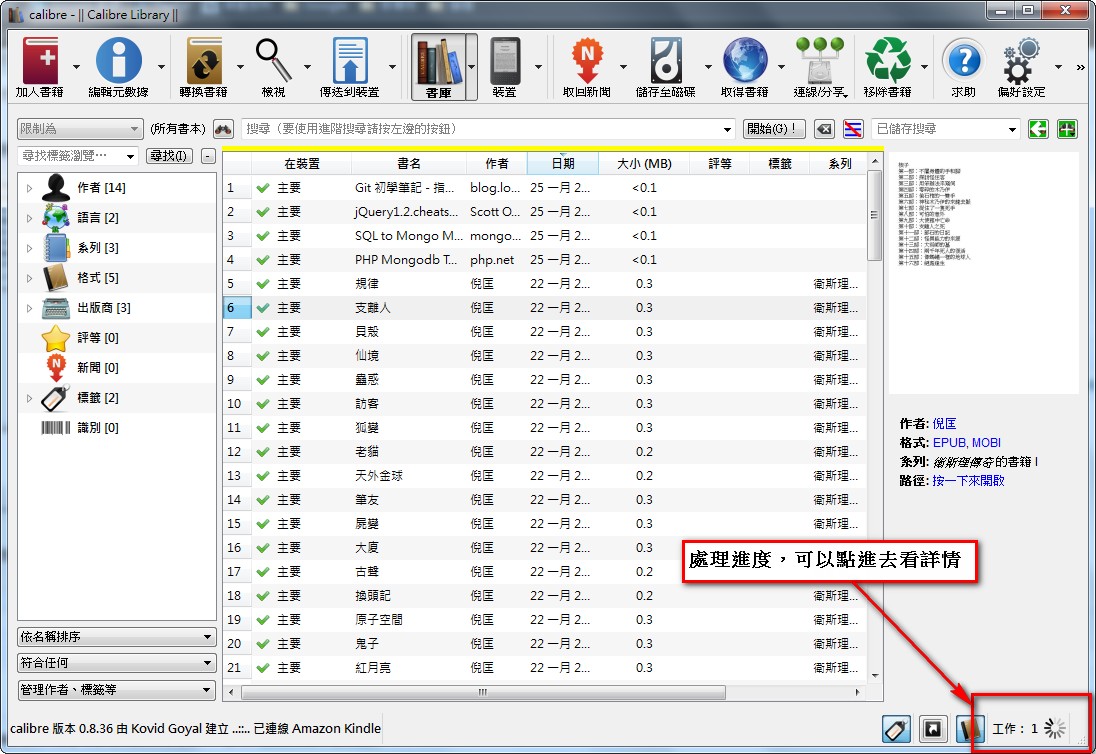Select book row 天外金球
Image resolution: width=1096 pixels, height=754 pixels.
click(x=545, y=476)
